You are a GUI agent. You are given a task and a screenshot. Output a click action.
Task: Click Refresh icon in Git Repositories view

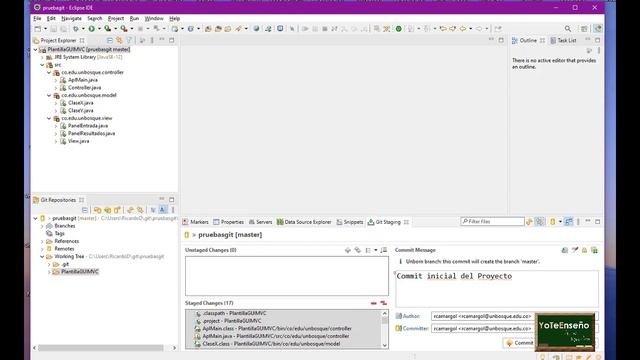(x=130, y=210)
